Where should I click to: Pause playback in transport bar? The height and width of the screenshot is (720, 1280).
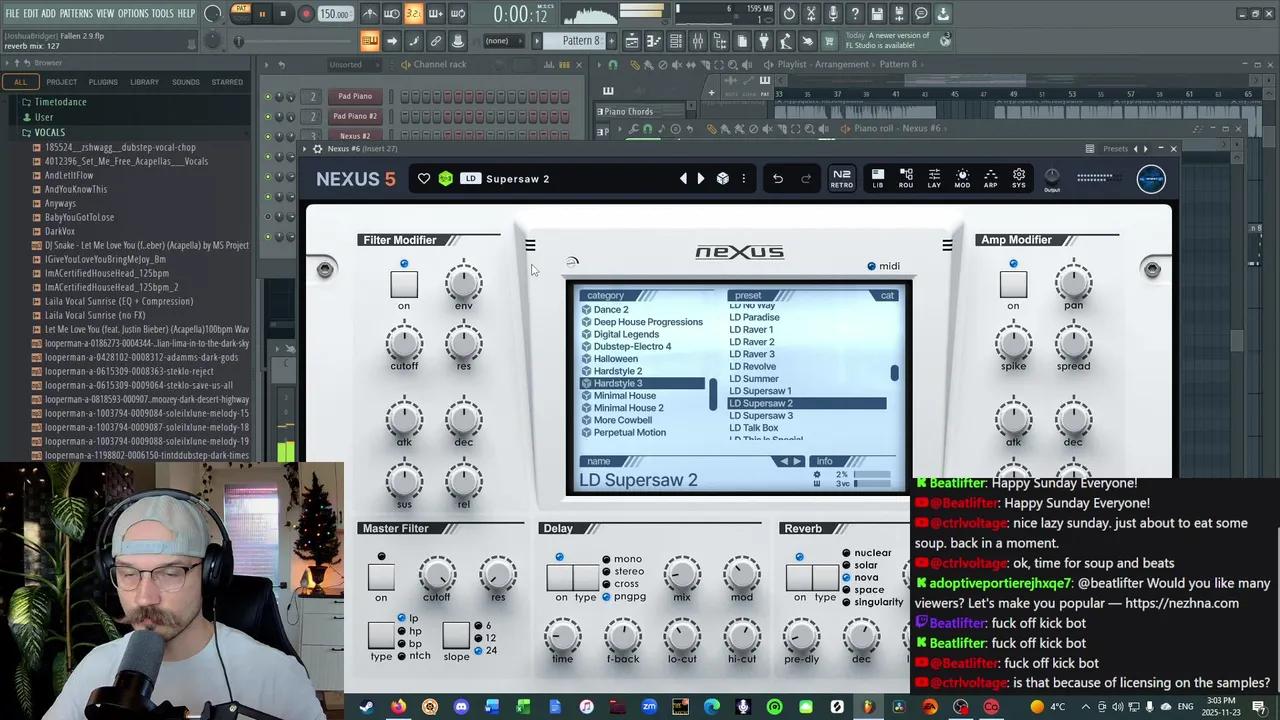coord(262,14)
